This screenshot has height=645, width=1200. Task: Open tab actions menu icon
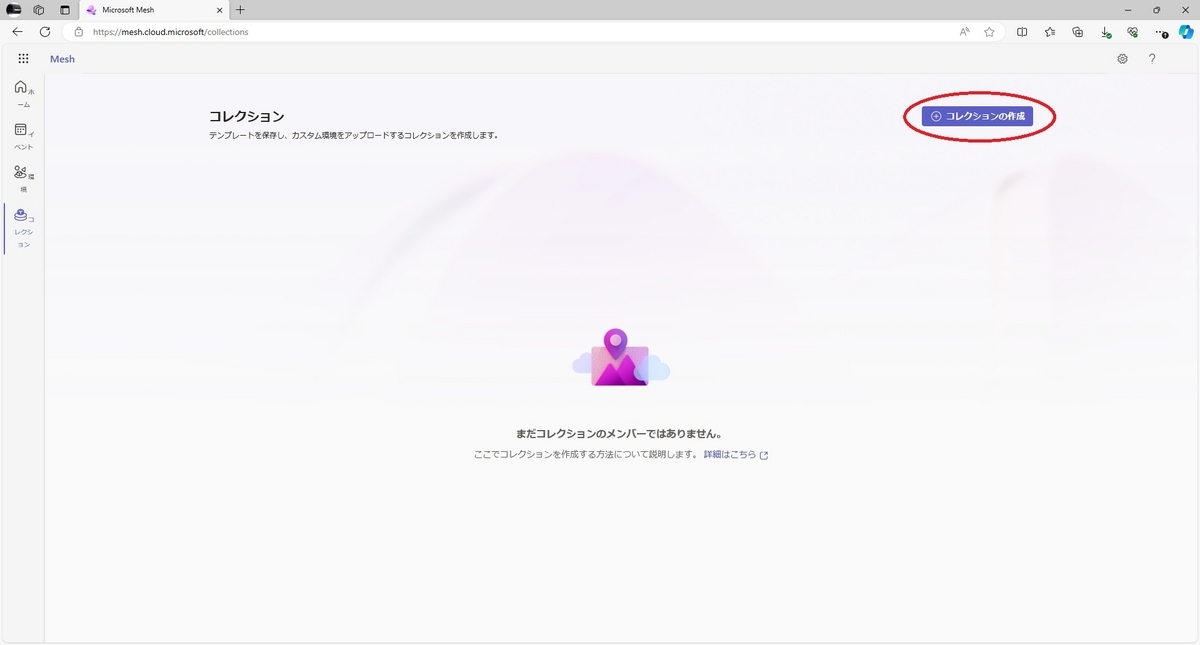pos(65,10)
